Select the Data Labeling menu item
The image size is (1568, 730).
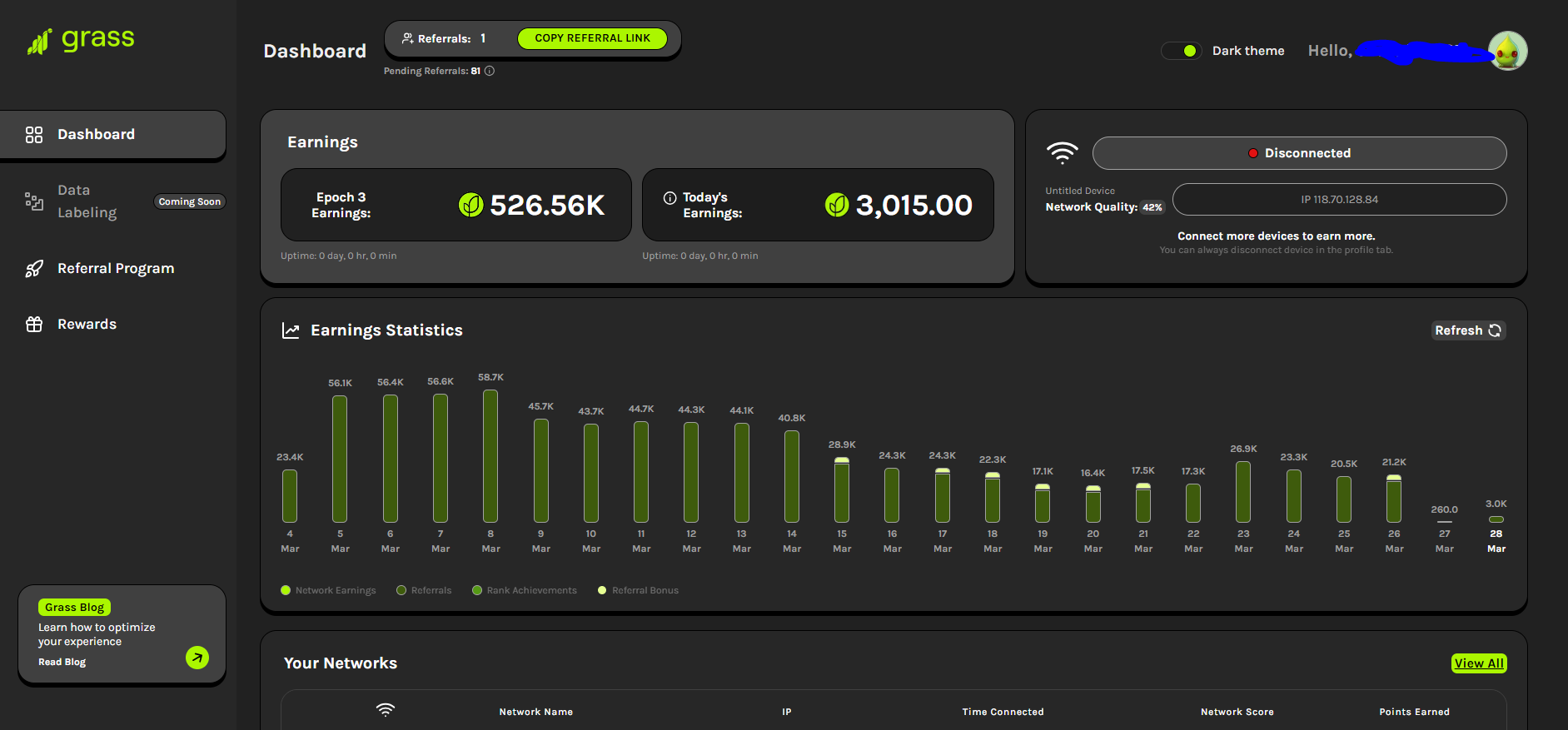87,201
